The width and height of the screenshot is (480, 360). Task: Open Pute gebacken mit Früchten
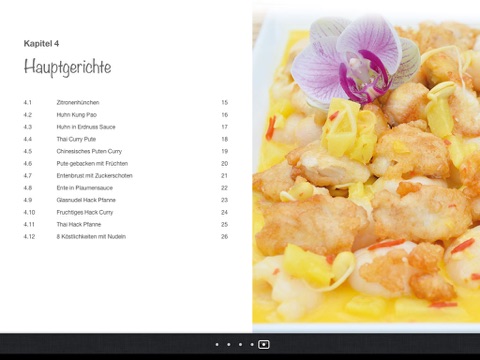pyautogui.click(x=92, y=163)
